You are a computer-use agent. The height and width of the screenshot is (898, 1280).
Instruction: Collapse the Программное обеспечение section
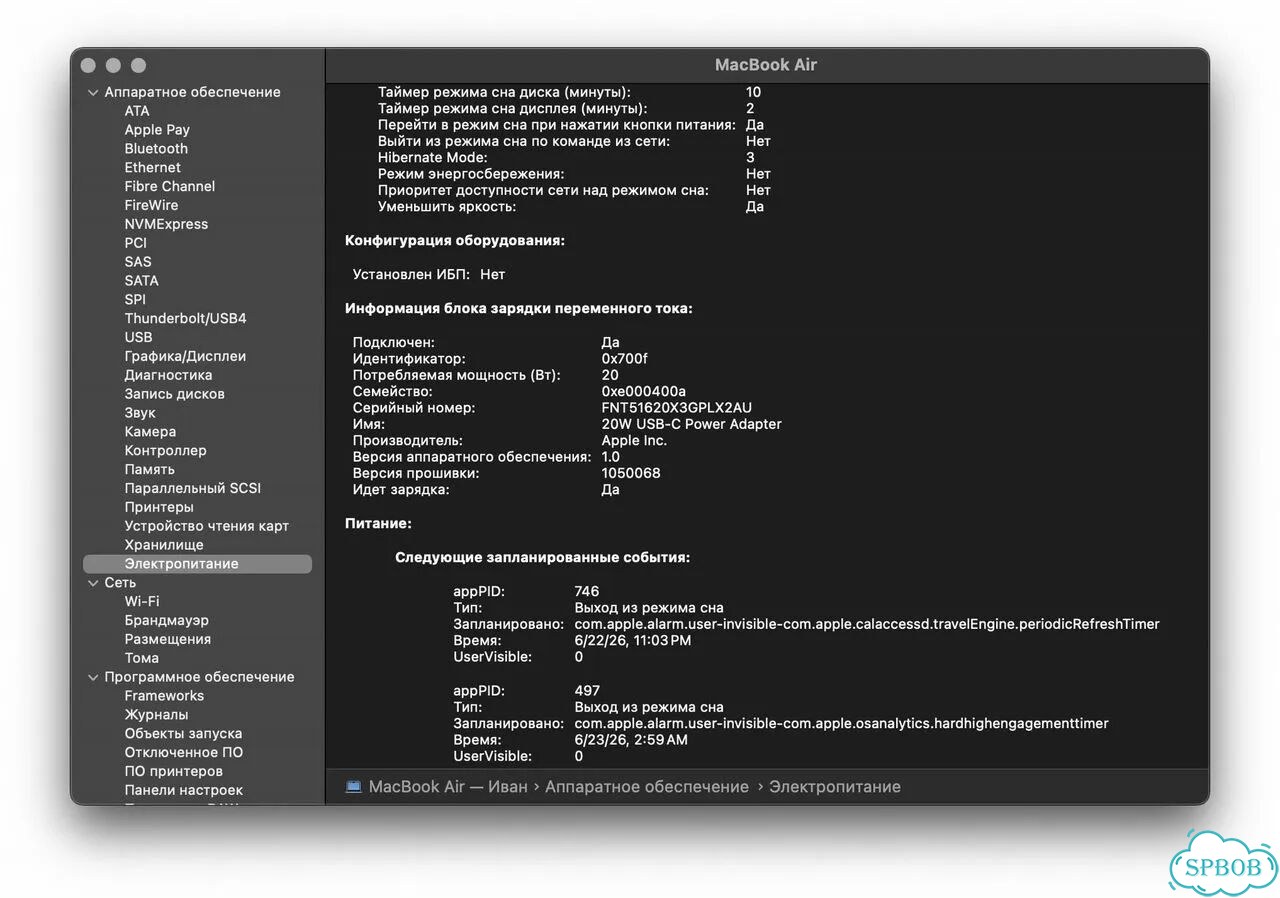click(93, 677)
